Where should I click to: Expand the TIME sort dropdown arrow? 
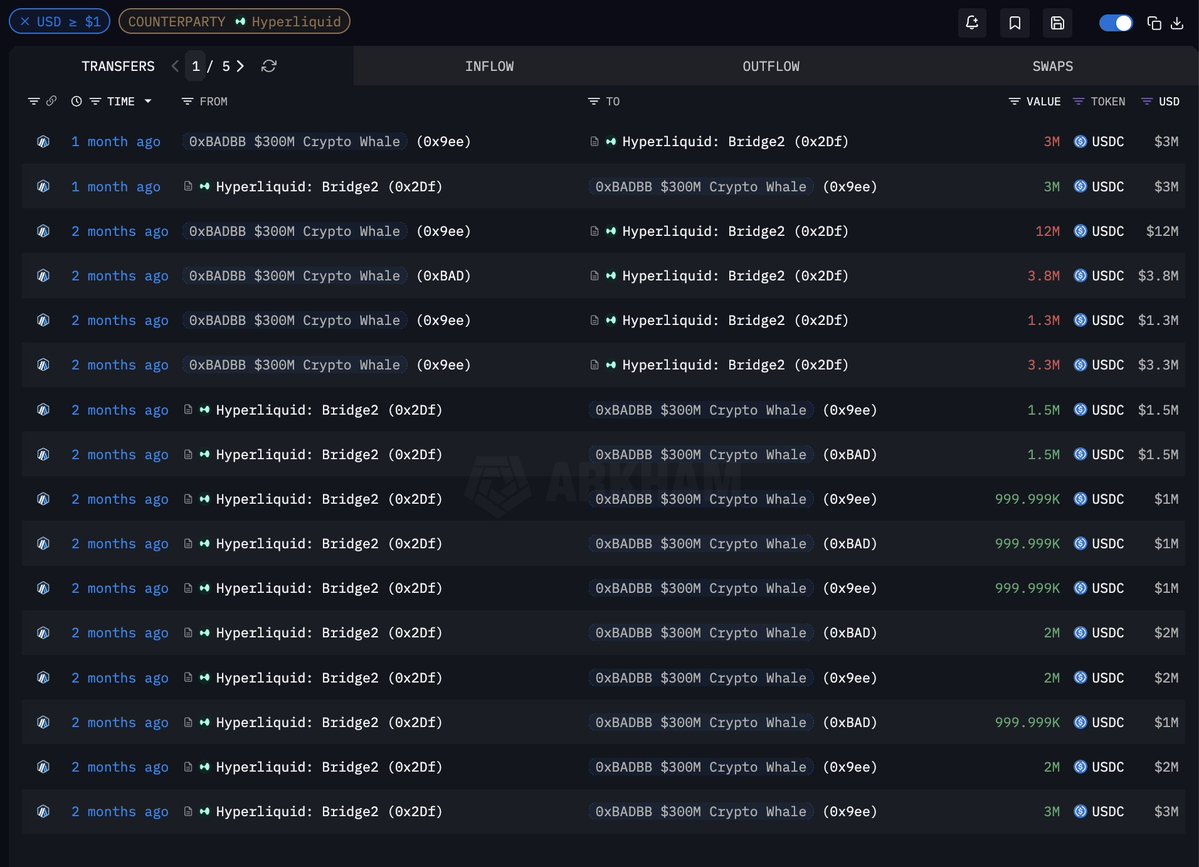tap(148, 101)
